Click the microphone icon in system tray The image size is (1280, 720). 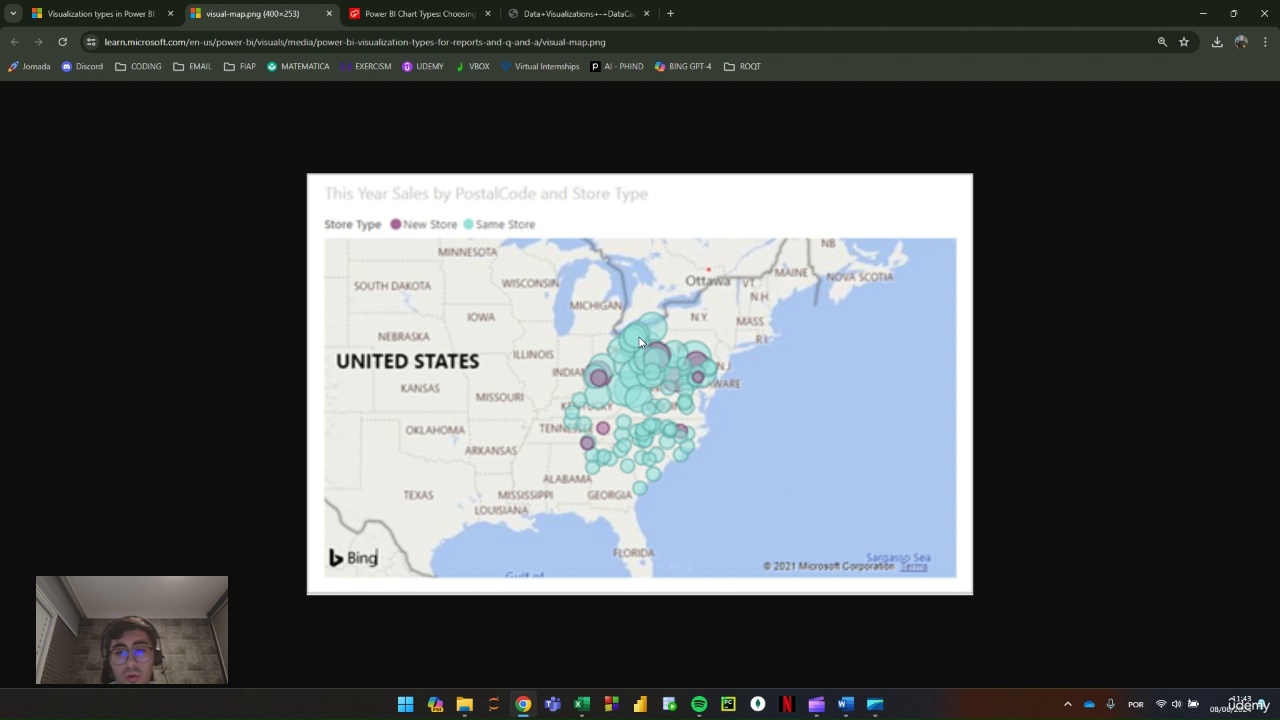(1110, 704)
